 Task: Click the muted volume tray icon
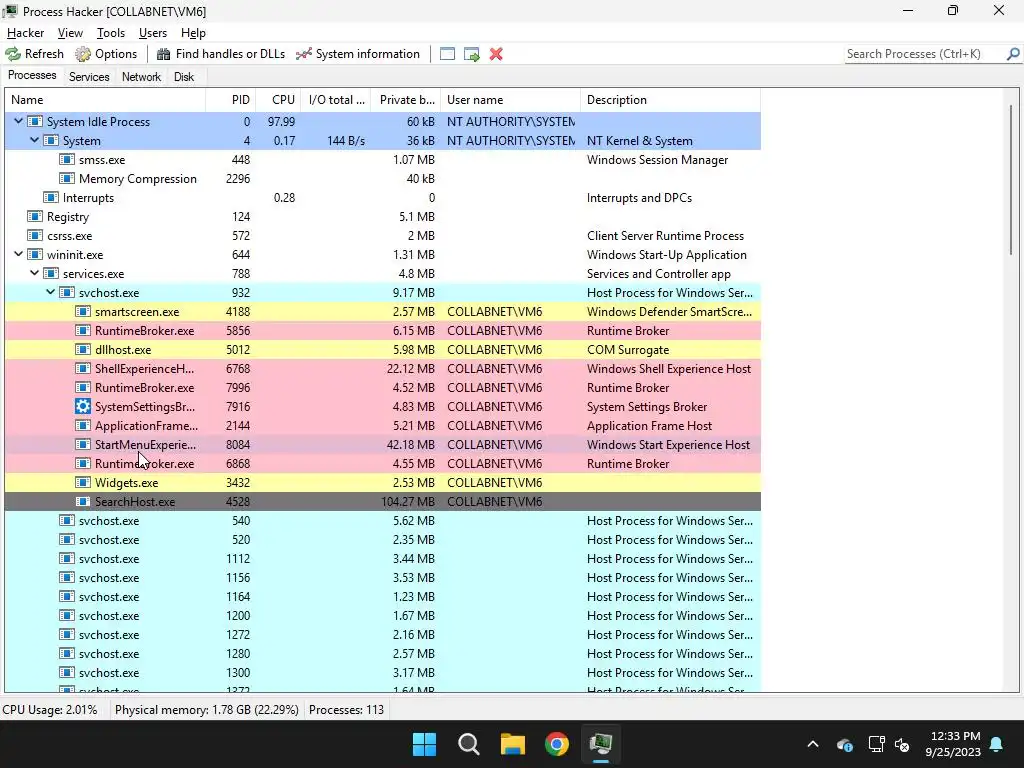pyautogui.click(x=903, y=744)
